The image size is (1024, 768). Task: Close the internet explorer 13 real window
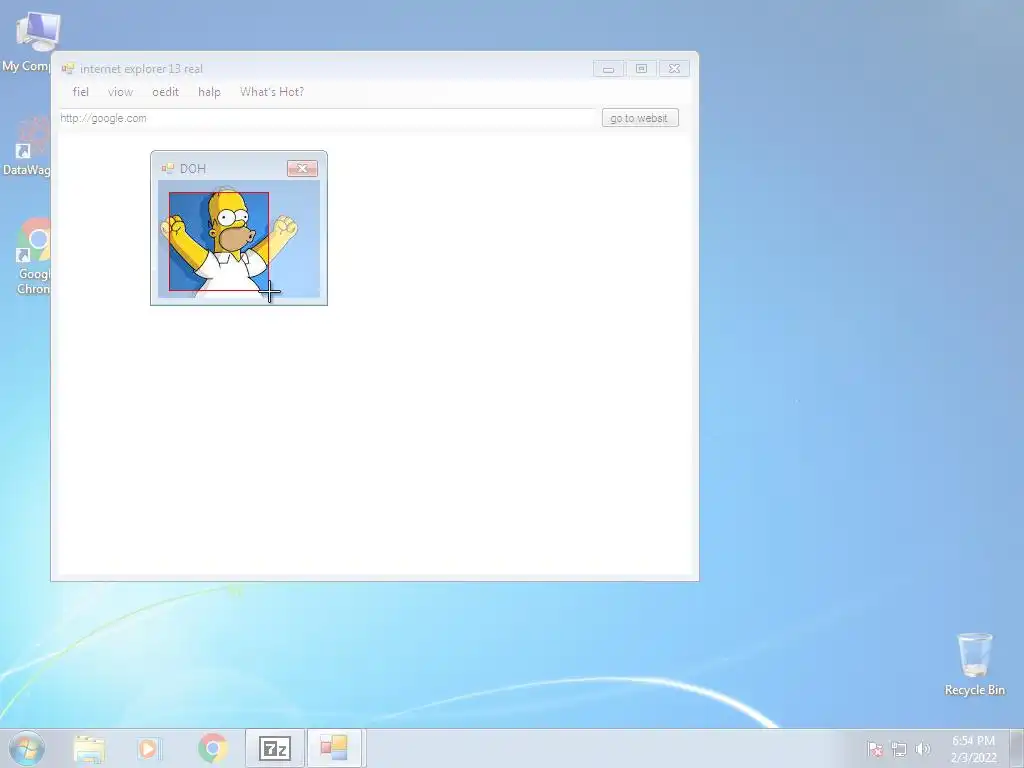coord(675,69)
